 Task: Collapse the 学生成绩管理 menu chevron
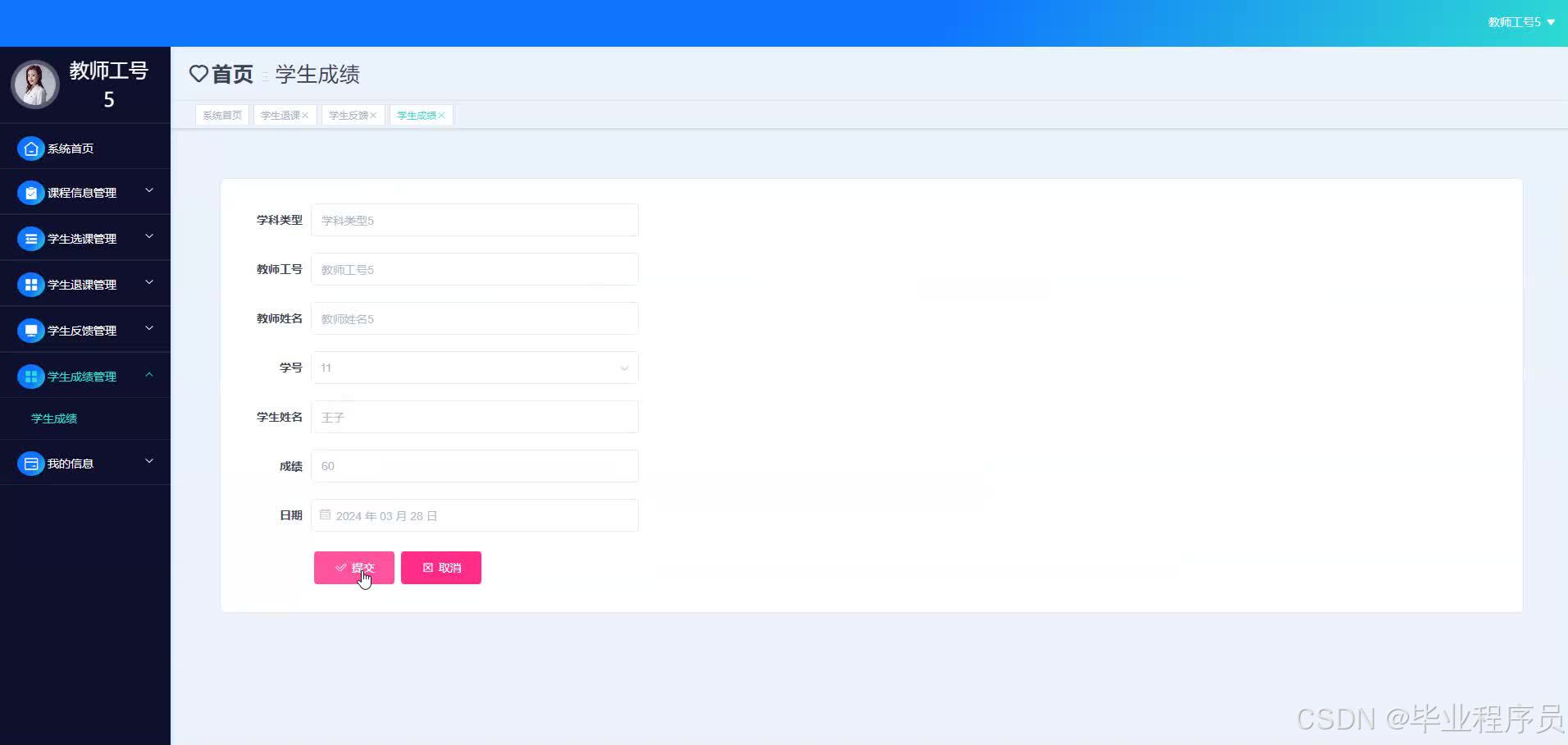tap(149, 374)
